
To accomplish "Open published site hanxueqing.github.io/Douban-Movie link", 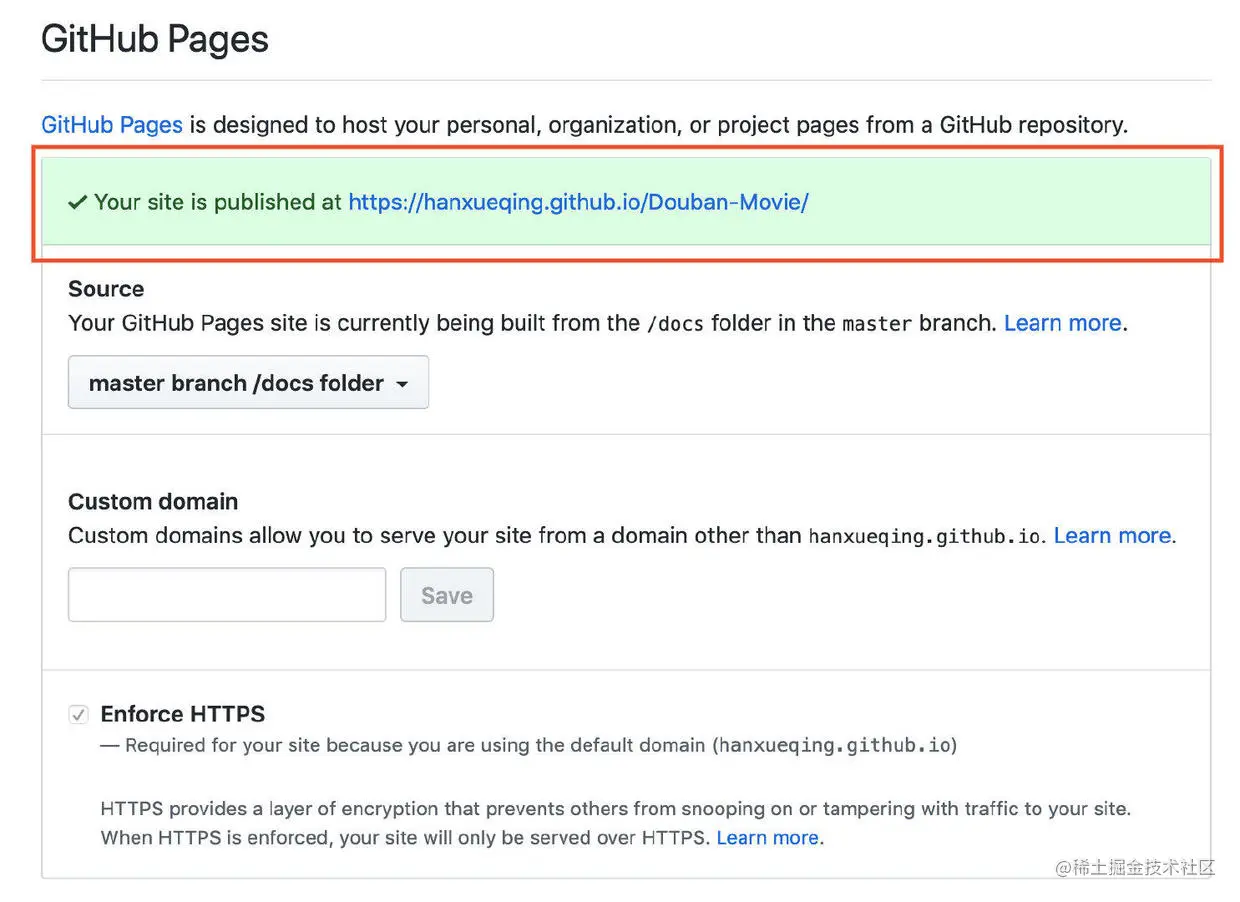I will pos(578,202).
